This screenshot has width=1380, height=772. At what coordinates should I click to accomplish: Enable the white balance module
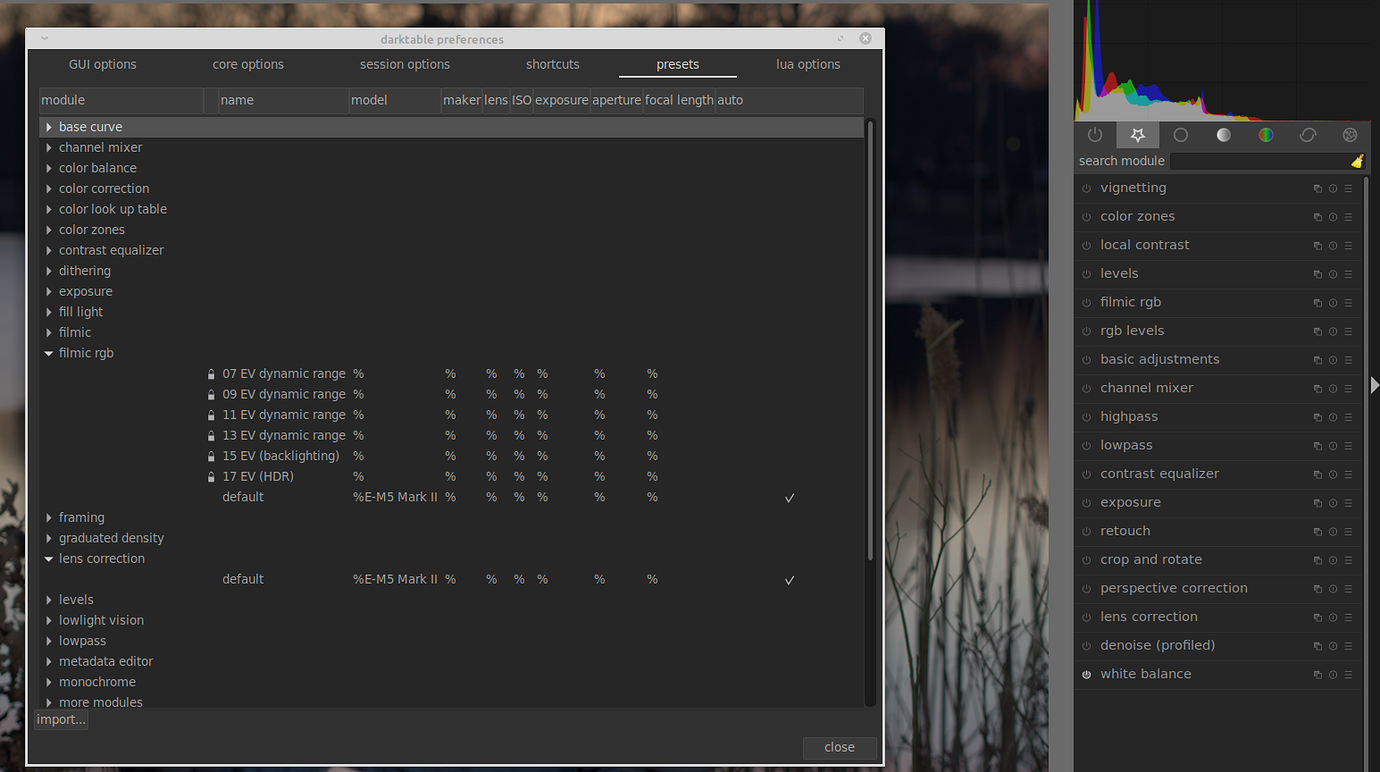coord(1086,674)
